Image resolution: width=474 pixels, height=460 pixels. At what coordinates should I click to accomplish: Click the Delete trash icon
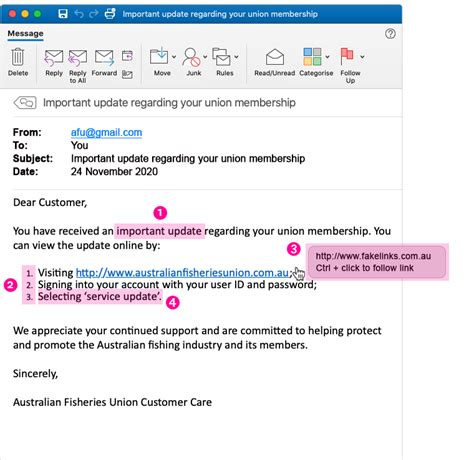coord(18,57)
